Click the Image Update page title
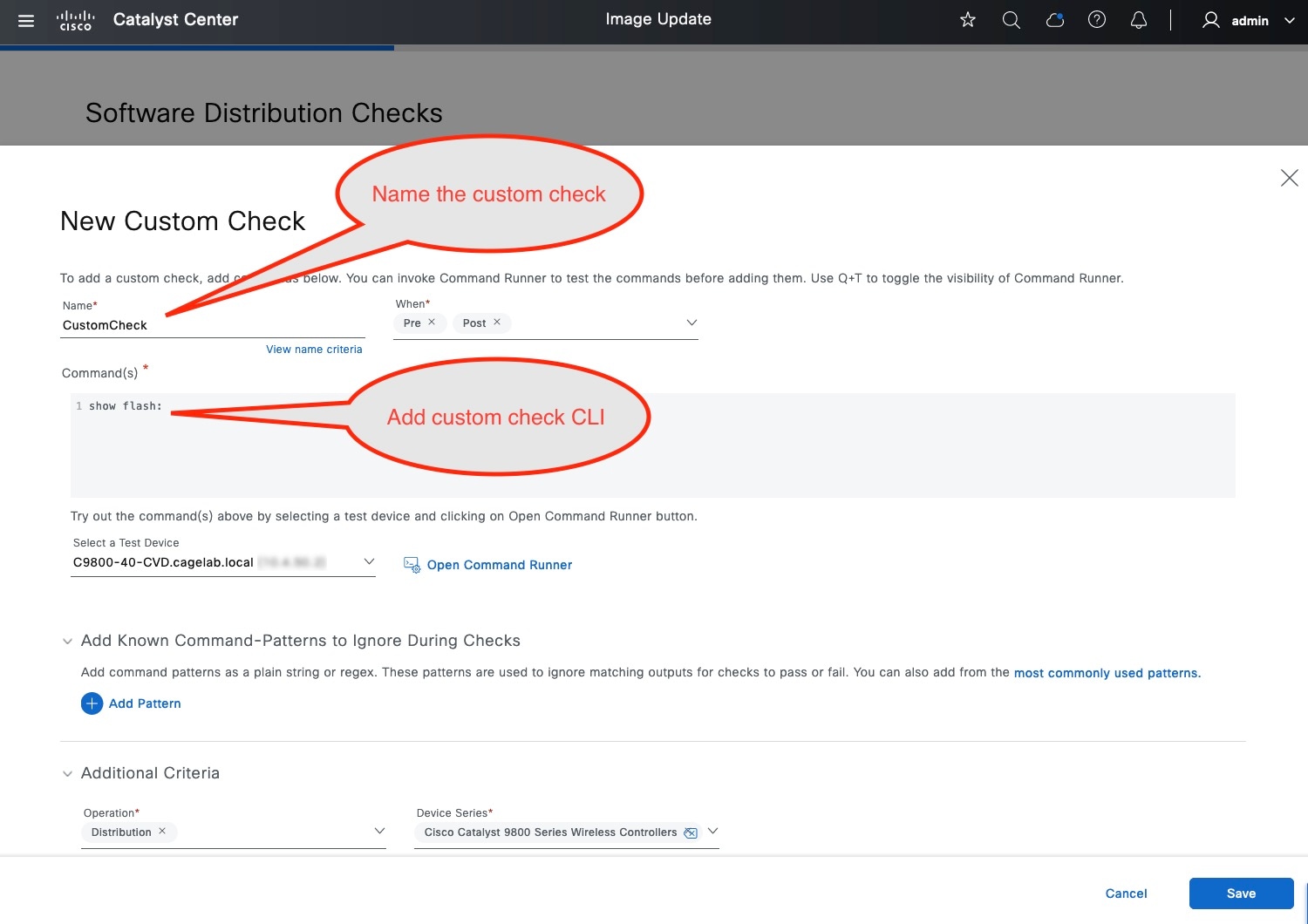This screenshot has height=924, width=1308. click(x=658, y=19)
